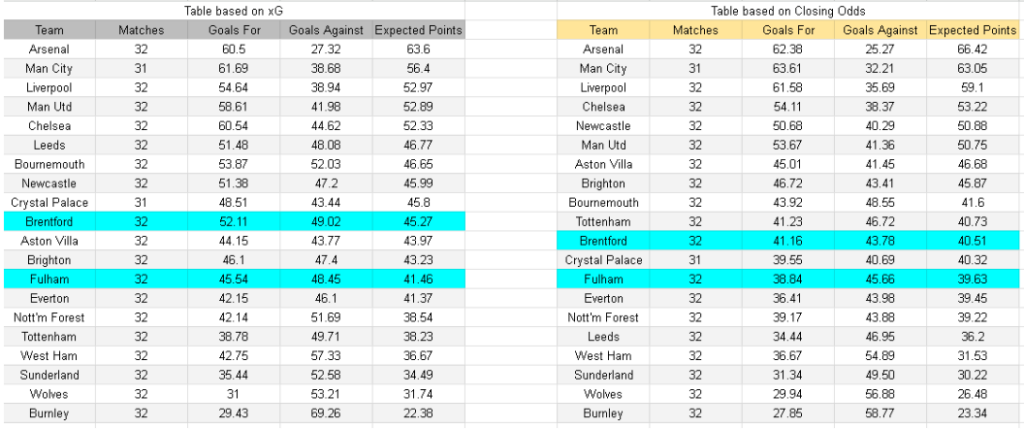Click the 'Tottenham' cell in Closing Odds table
This screenshot has height=429, width=1024.
603,222
